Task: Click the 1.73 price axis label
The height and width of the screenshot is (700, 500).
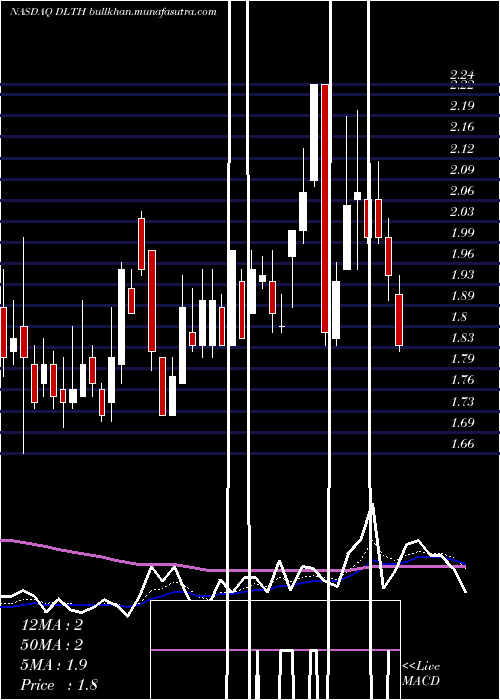Action: (462, 402)
